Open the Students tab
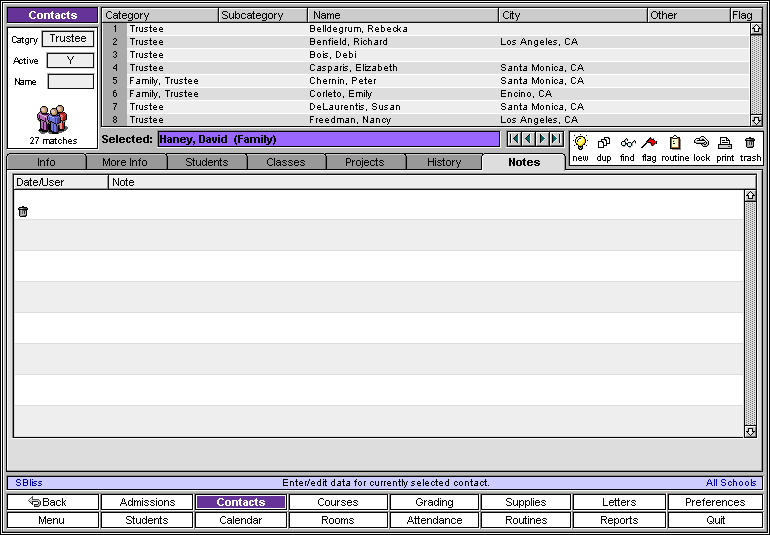Image resolution: width=770 pixels, height=535 pixels. (207, 162)
